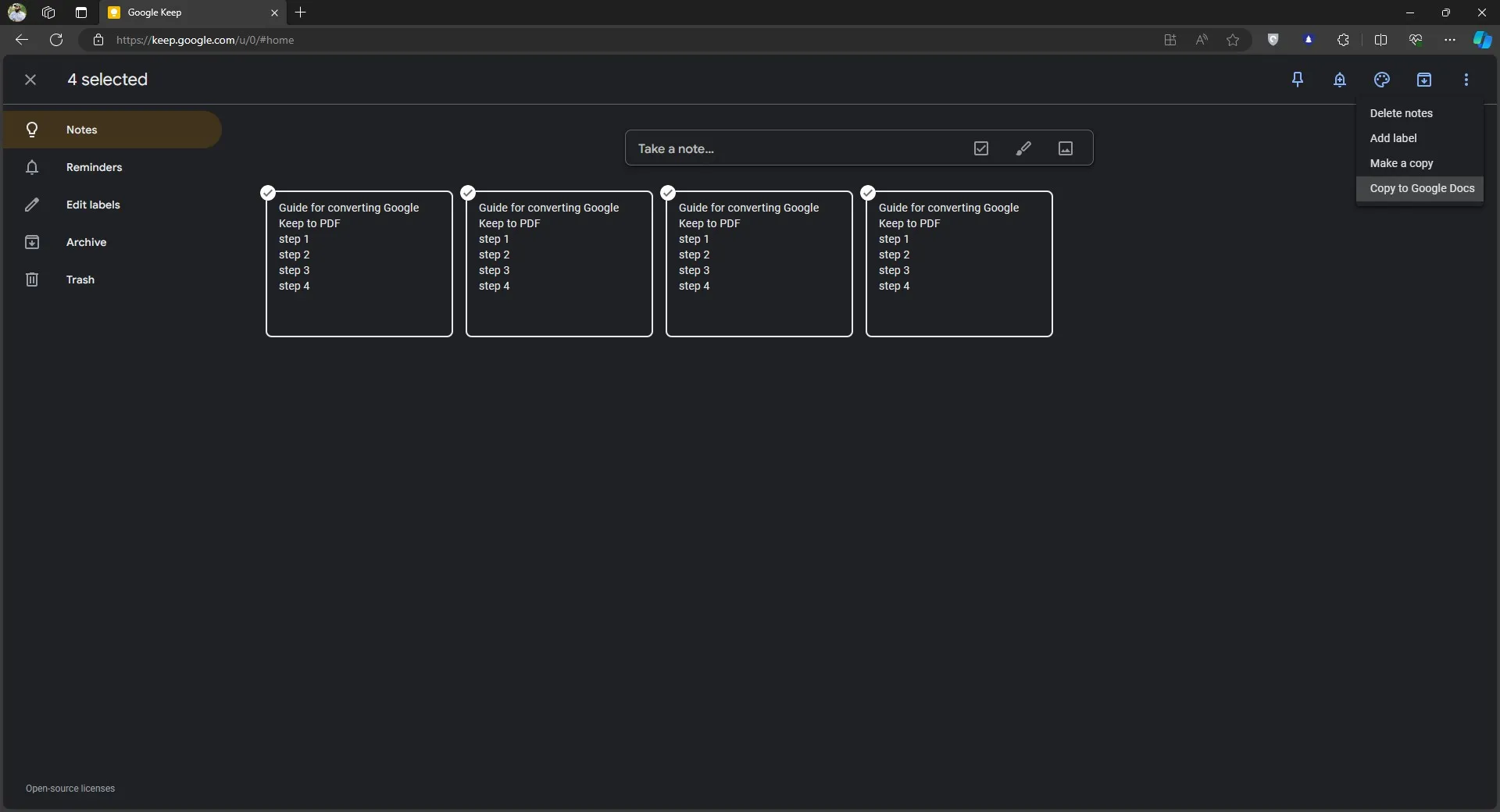
Task: Open the Trash section in sidebar
Action: click(80, 280)
